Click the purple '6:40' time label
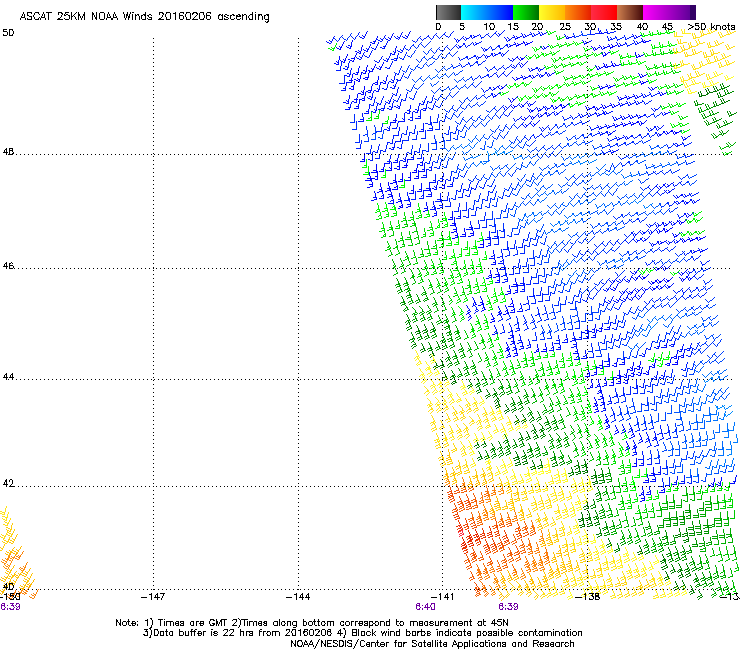Image resolution: width=740 pixels, height=650 pixels. click(x=425, y=607)
